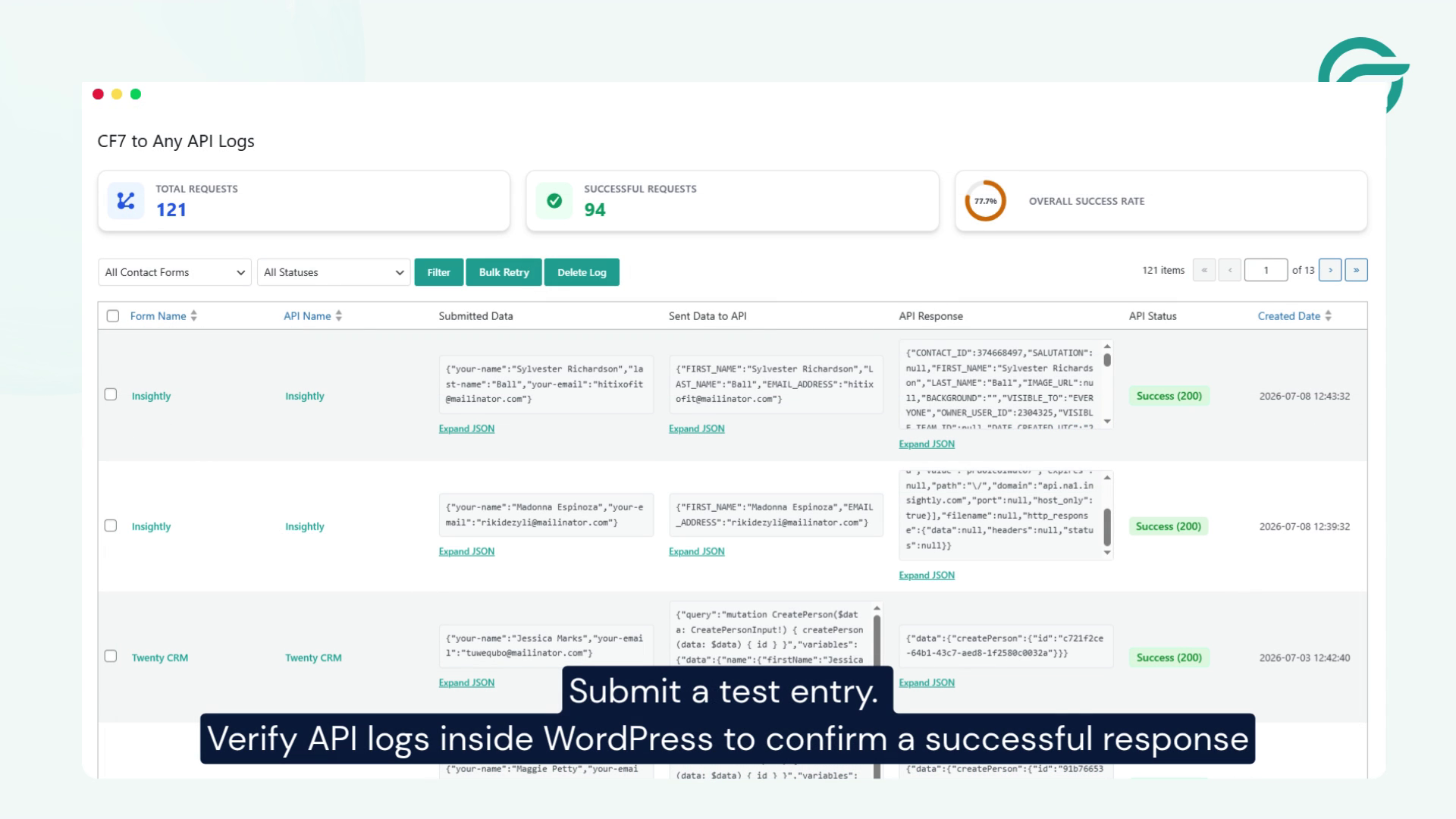Sort by API Name arrows icon
The width and height of the screenshot is (1456, 819).
339,316
